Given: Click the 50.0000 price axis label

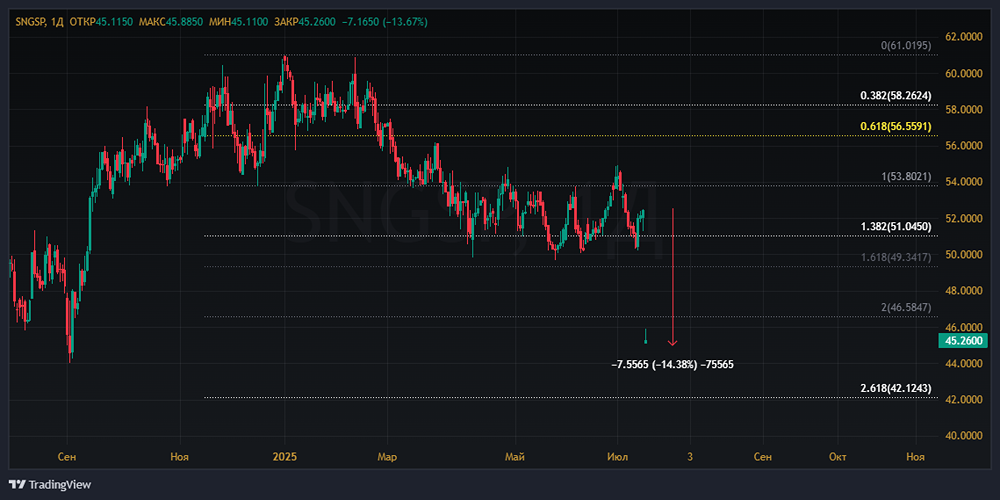Looking at the screenshot, I should [963, 255].
